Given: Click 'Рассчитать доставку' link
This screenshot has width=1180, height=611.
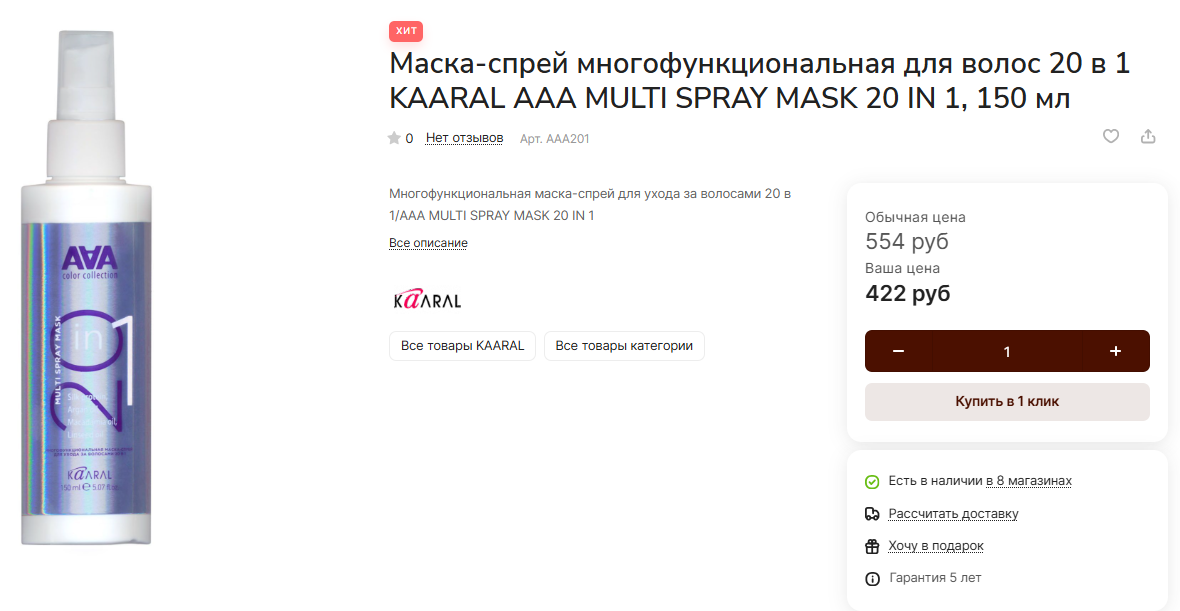Looking at the screenshot, I should tap(953, 514).
